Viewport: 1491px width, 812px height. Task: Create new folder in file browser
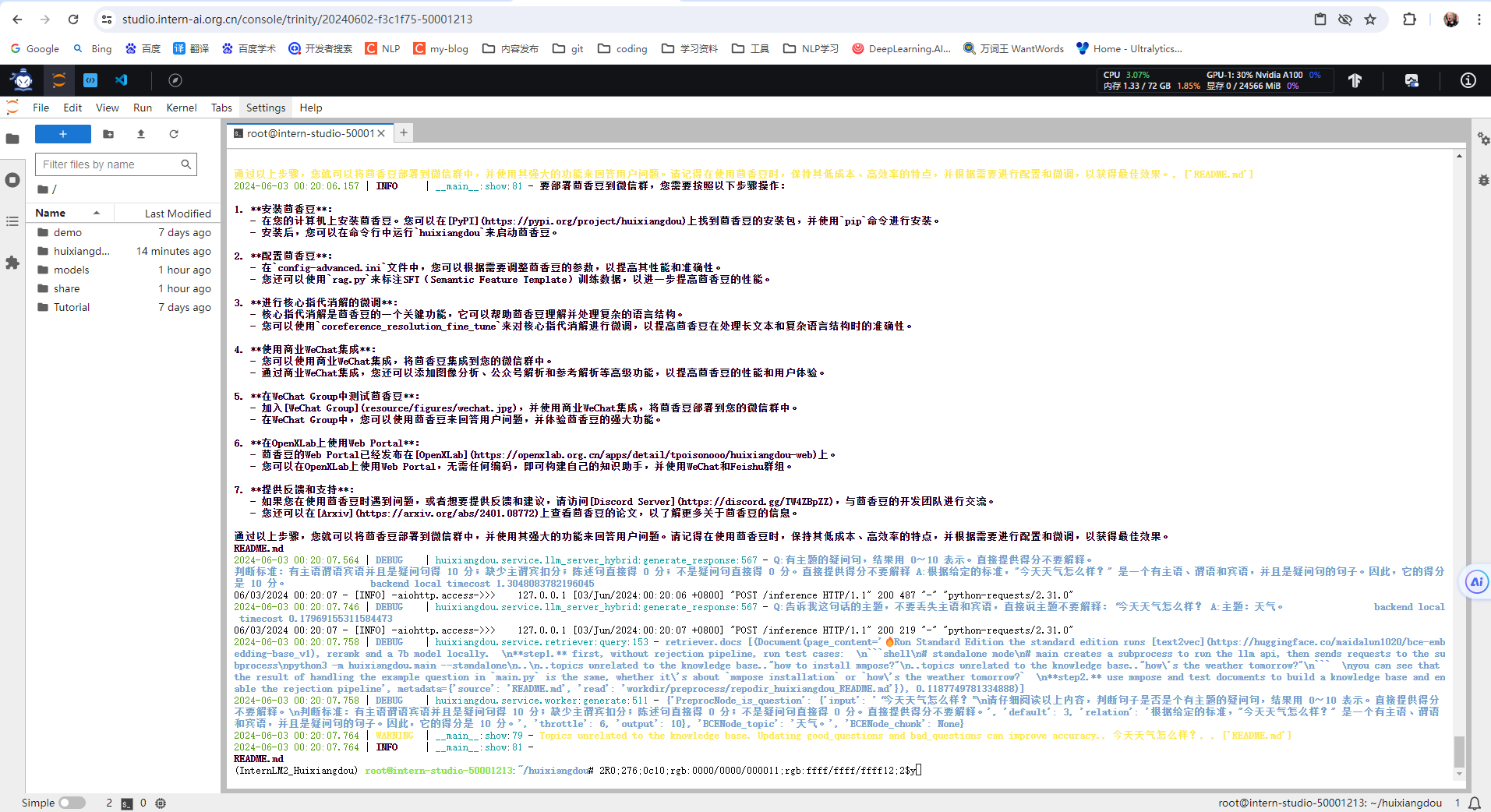pyautogui.click(x=108, y=134)
